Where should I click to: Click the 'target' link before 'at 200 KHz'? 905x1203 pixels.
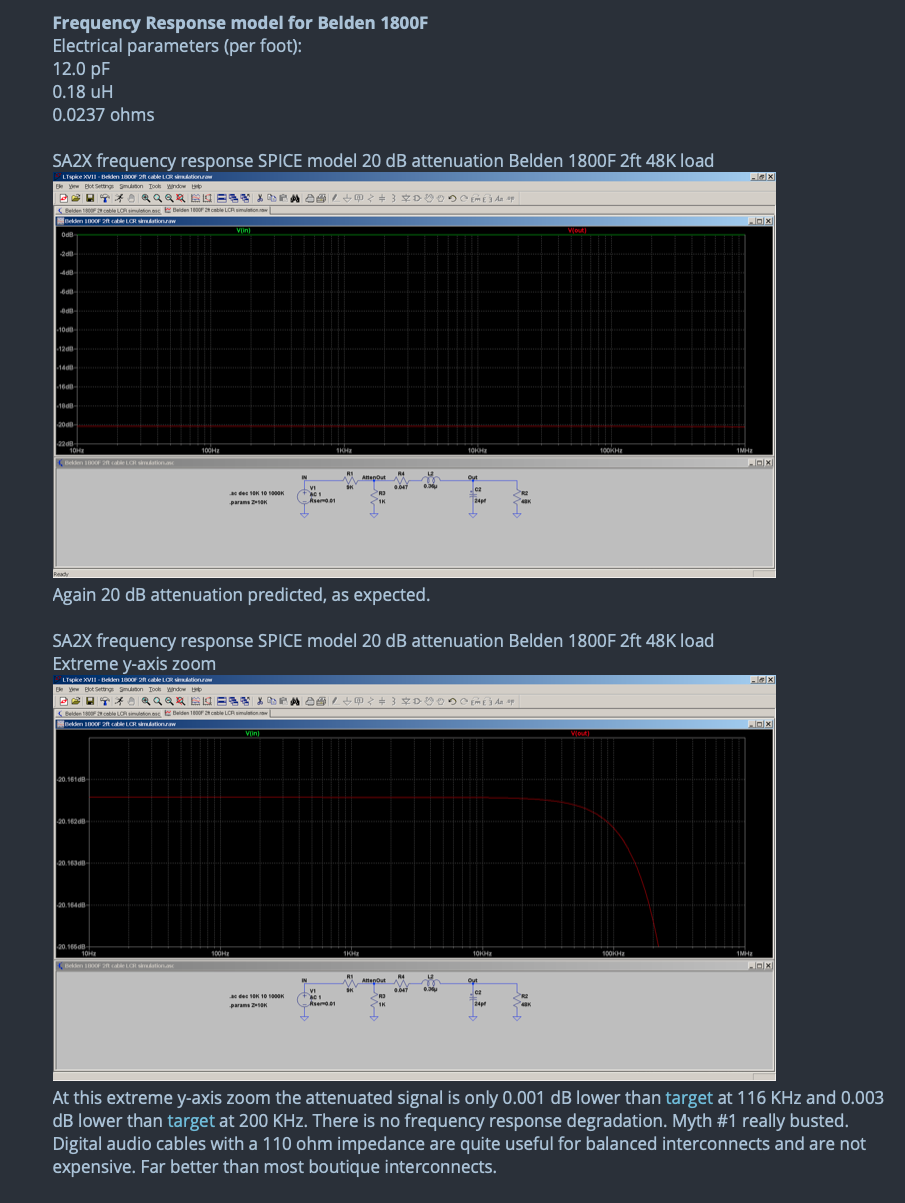191,1120
